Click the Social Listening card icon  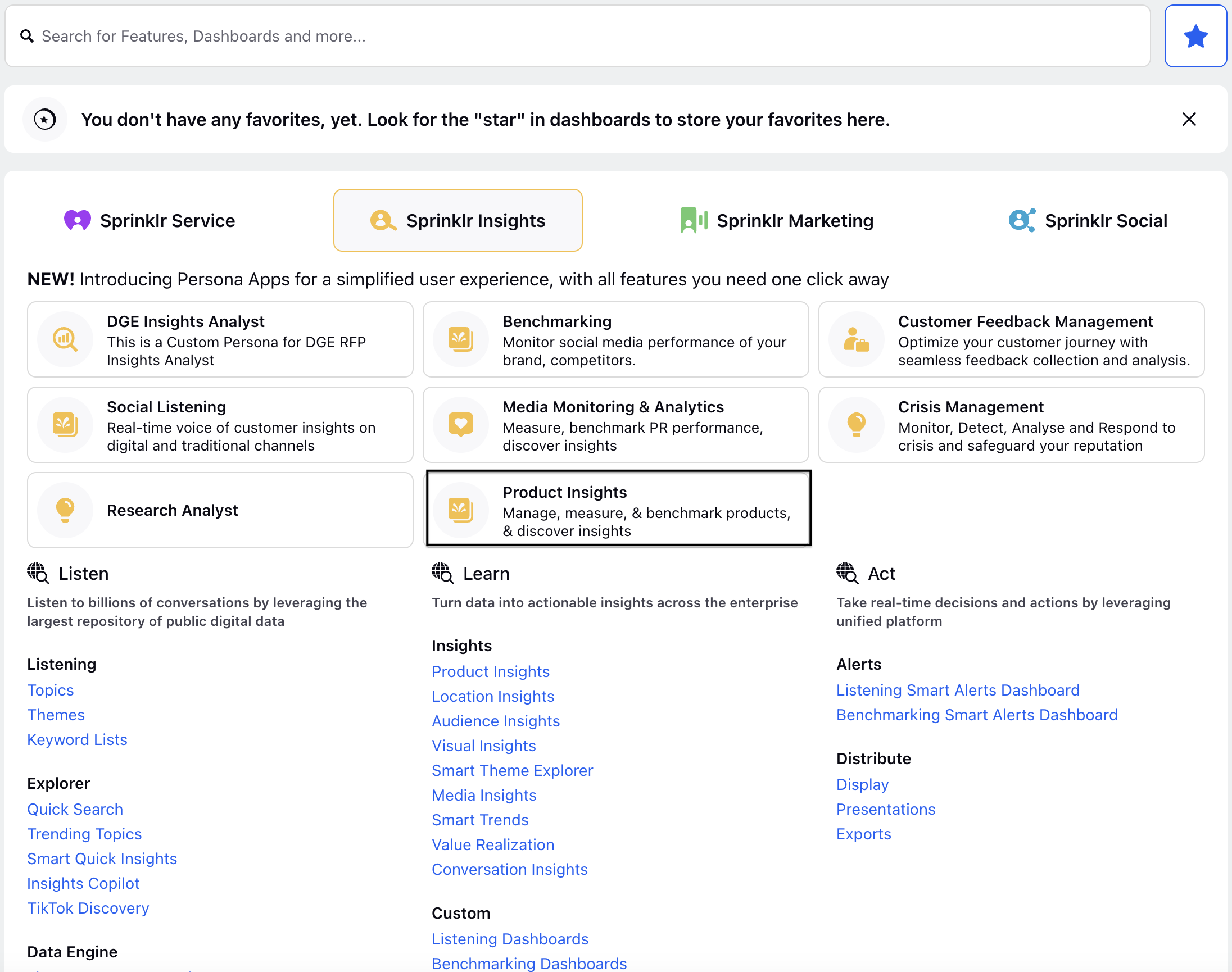pyautogui.click(x=65, y=425)
